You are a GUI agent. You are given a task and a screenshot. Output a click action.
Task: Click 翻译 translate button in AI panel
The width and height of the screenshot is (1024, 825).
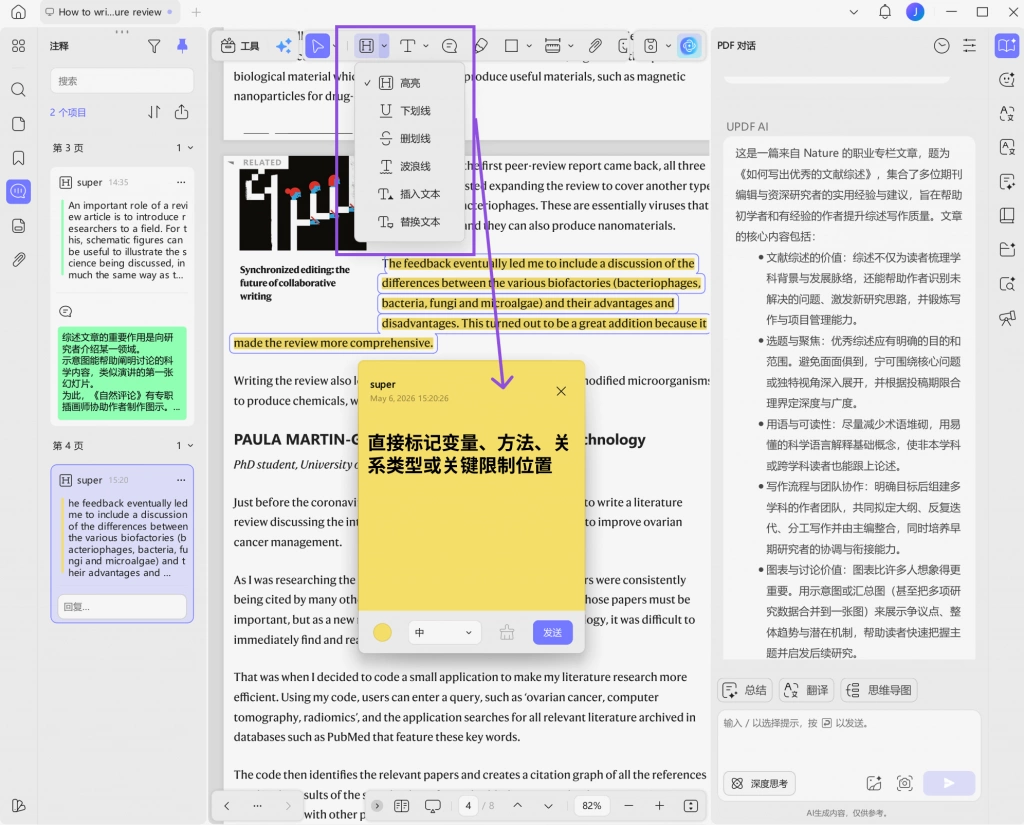click(x=806, y=690)
